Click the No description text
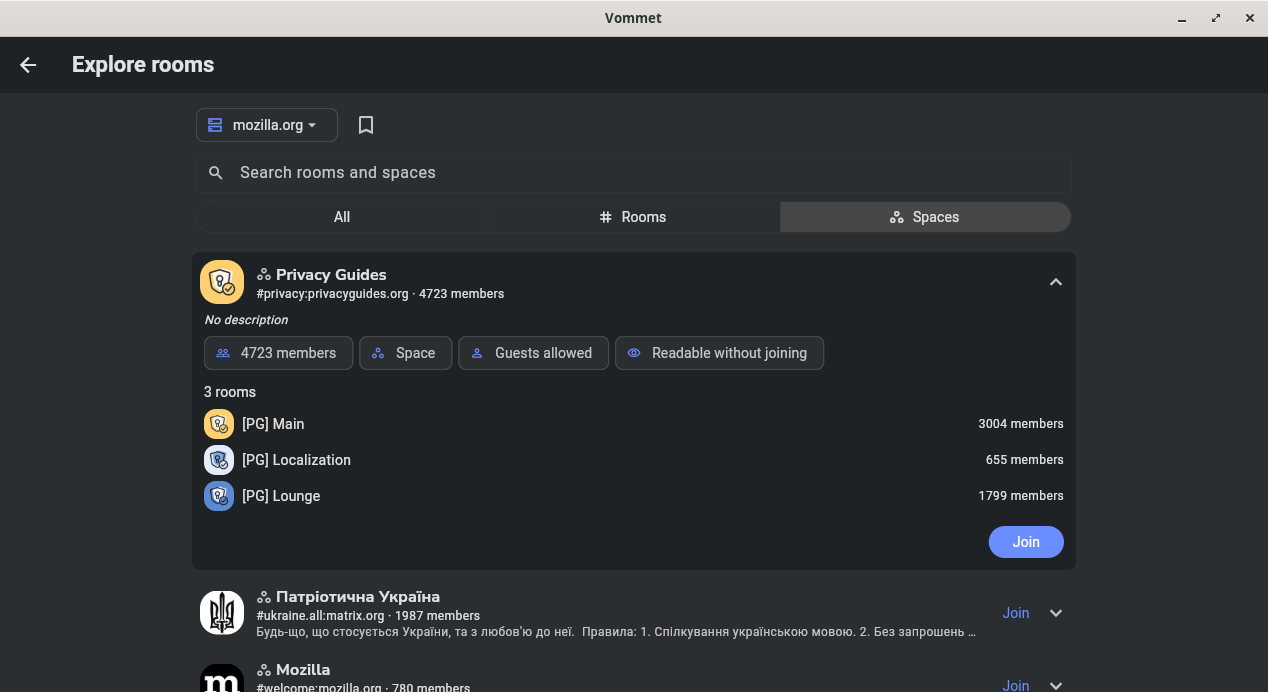This screenshot has height=692, width=1268. pyautogui.click(x=246, y=320)
